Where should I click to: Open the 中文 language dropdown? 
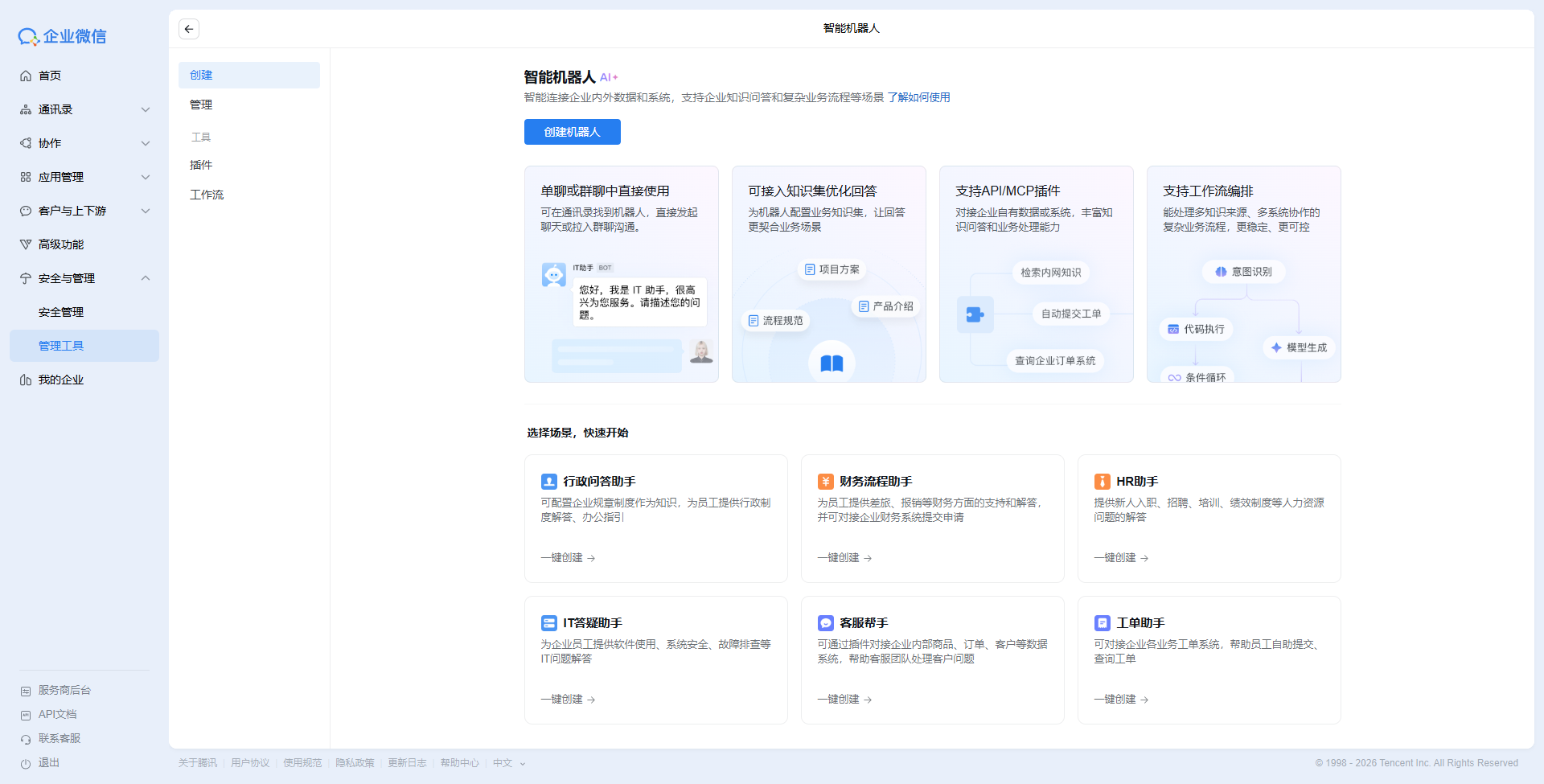click(x=508, y=763)
